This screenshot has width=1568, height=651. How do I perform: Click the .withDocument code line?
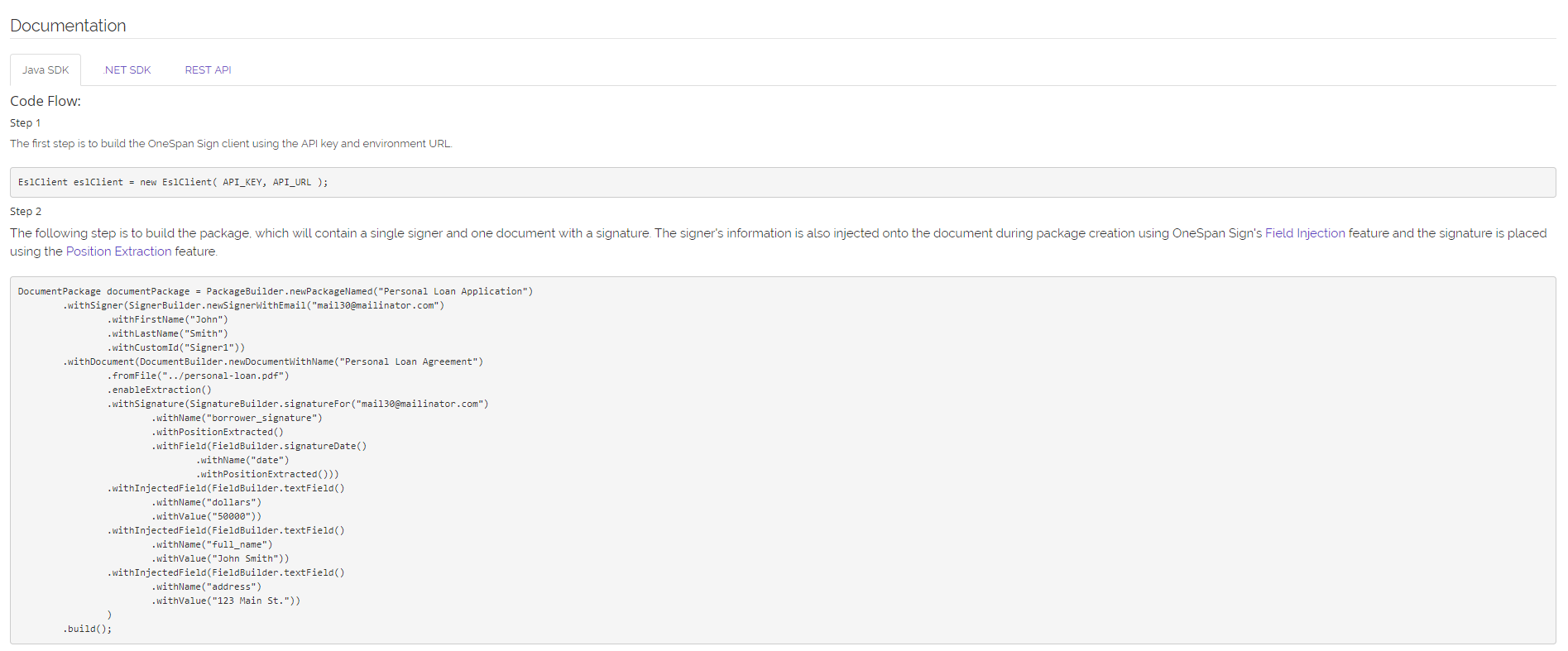[273, 361]
